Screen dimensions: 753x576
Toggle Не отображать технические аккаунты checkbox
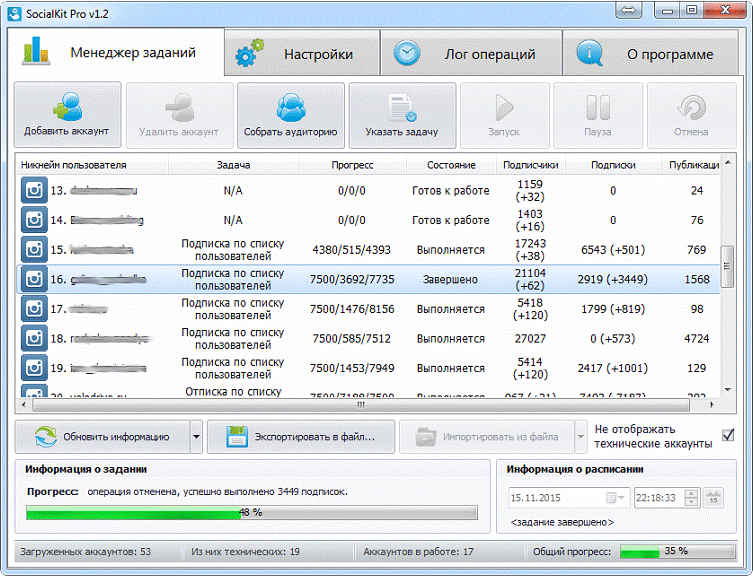coord(728,435)
